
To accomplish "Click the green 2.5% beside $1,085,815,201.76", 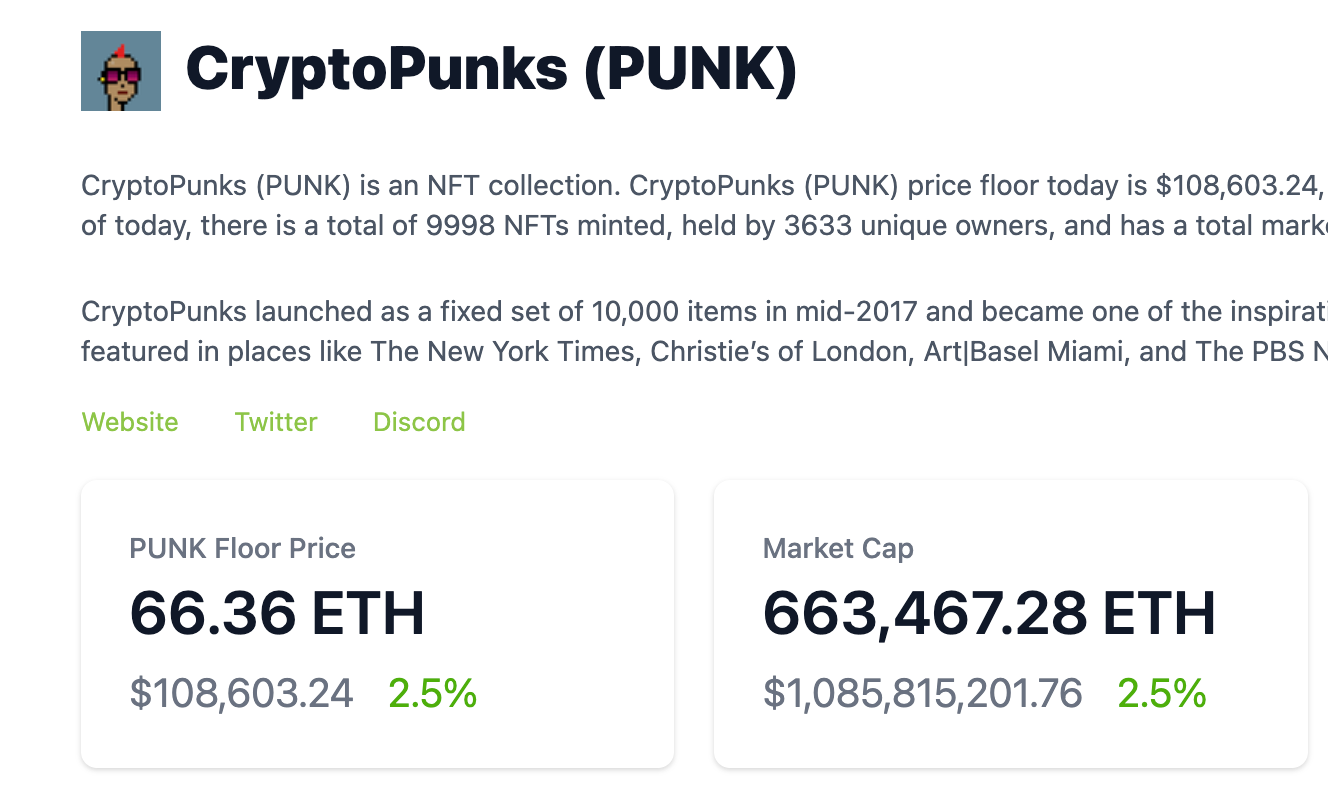I will click(1161, 693).
